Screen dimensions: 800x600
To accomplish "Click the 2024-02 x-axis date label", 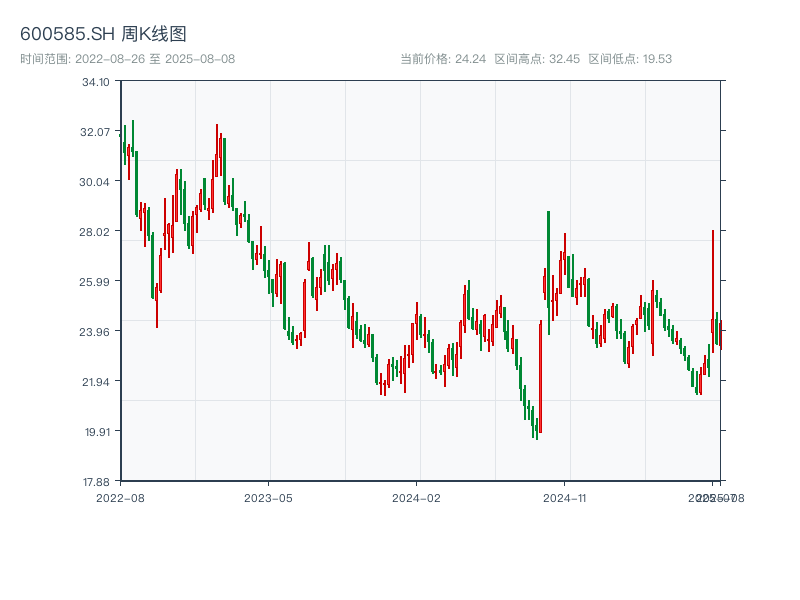I will (x=416, y=497).
